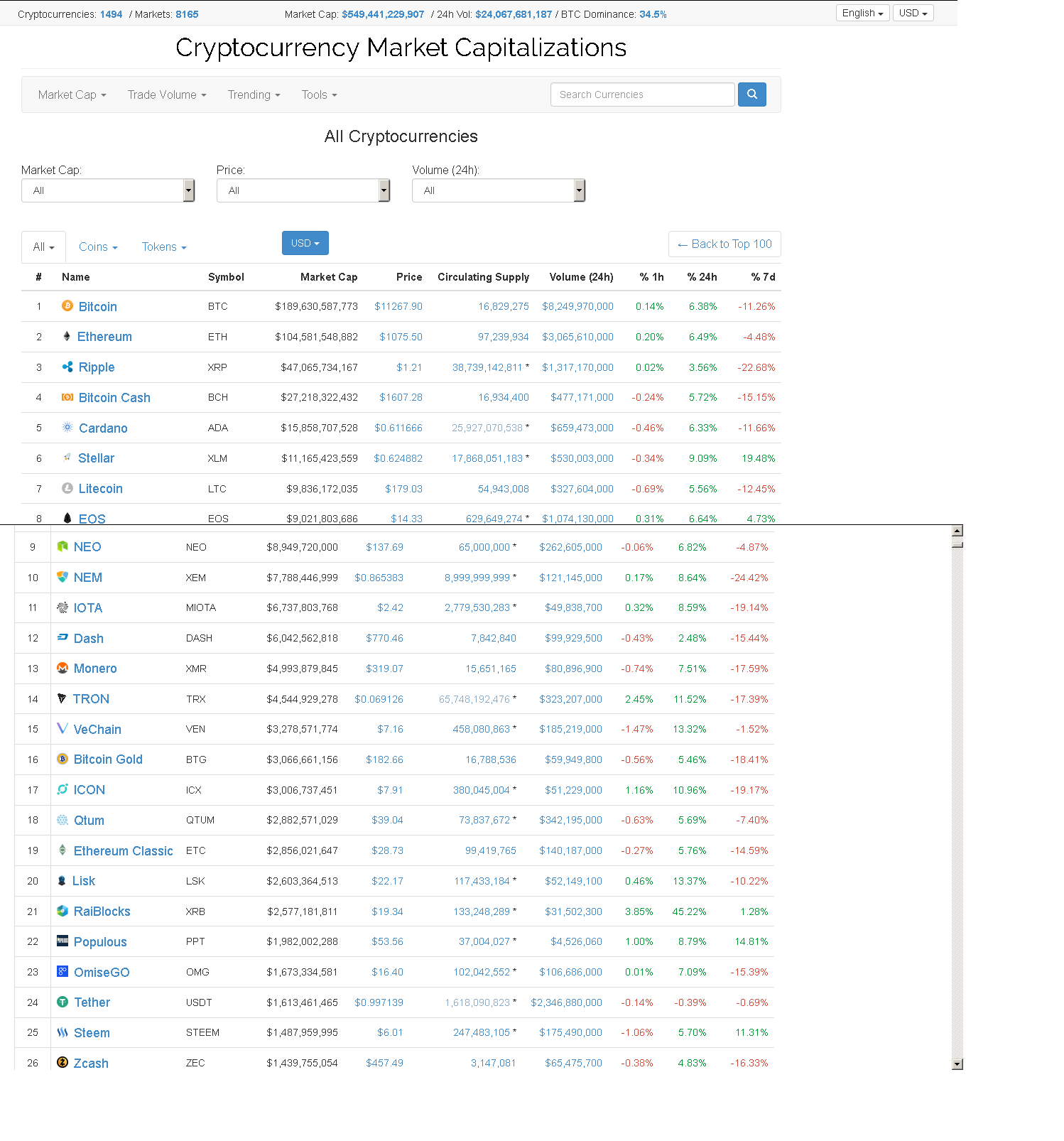
Task: Click the magnifying glass search button
Action: 752,94
